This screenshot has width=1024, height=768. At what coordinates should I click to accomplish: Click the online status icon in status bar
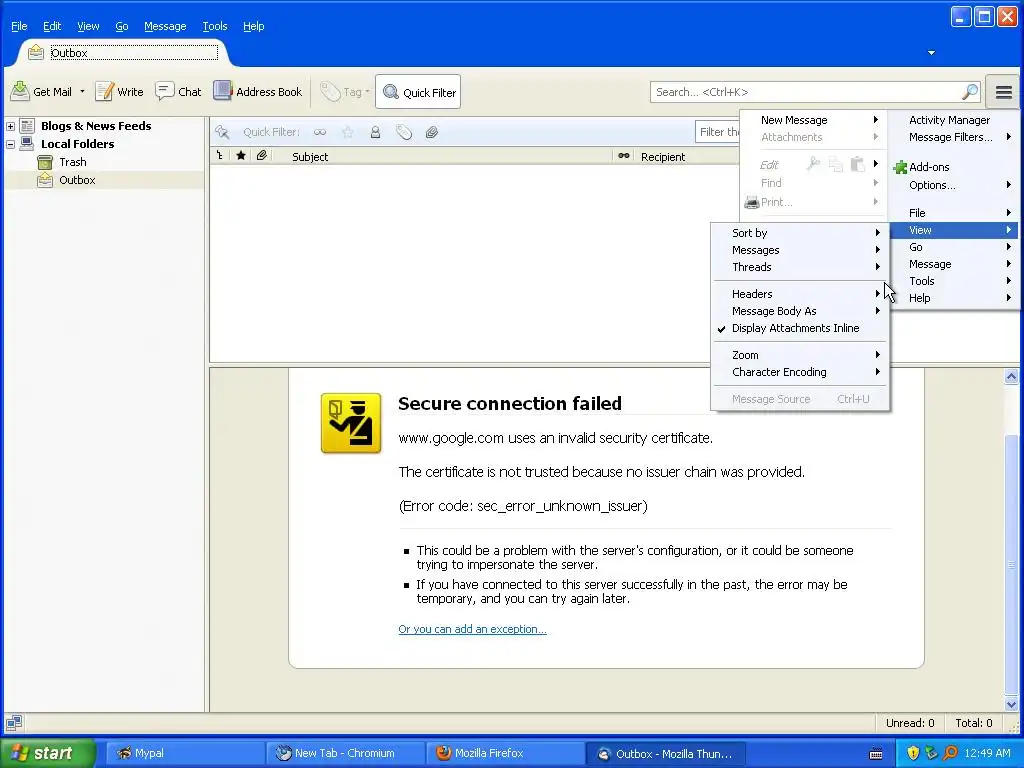point(14,722)
